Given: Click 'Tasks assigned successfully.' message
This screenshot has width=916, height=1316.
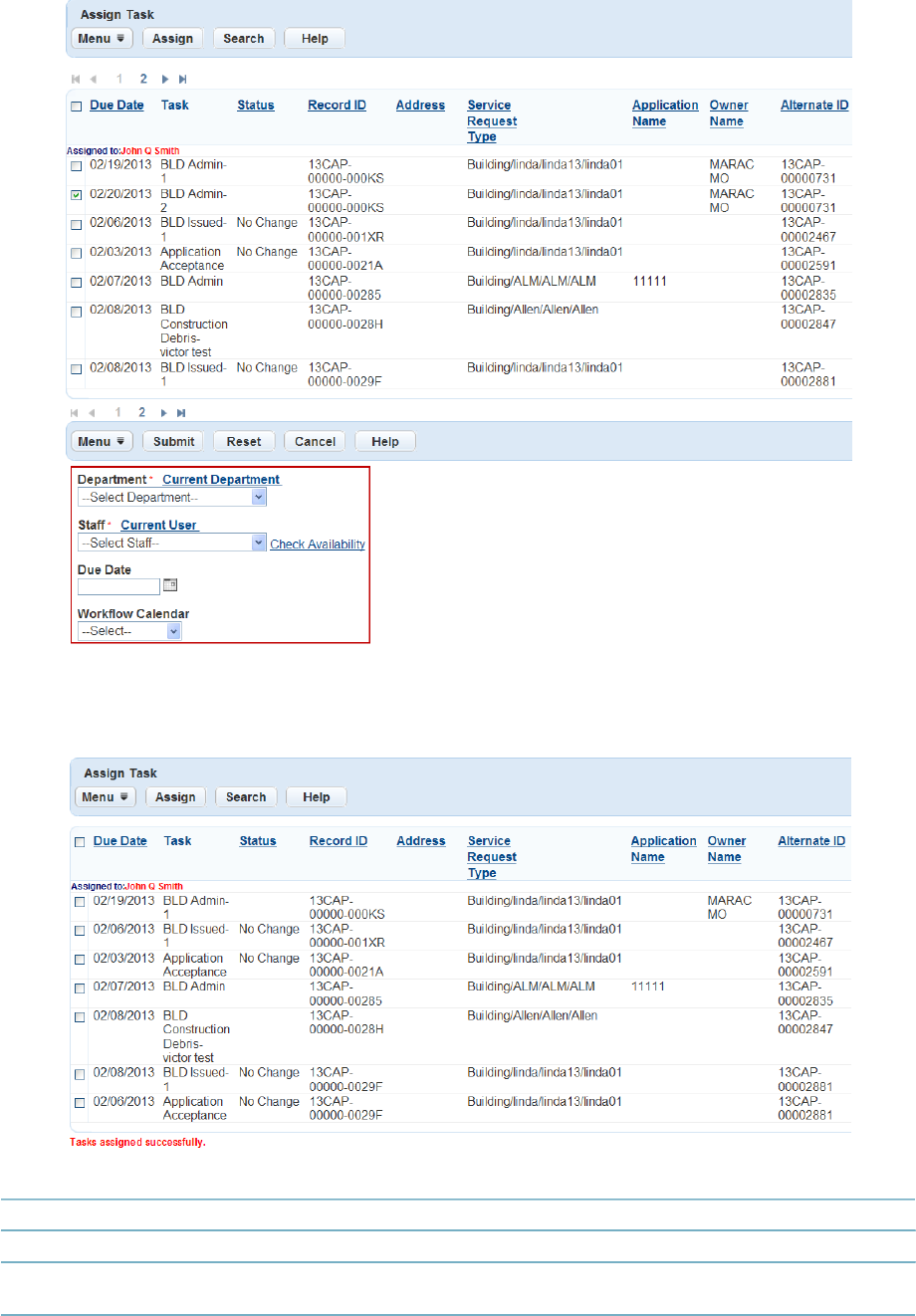Looking at the screenshot, I should (137, 1142).
